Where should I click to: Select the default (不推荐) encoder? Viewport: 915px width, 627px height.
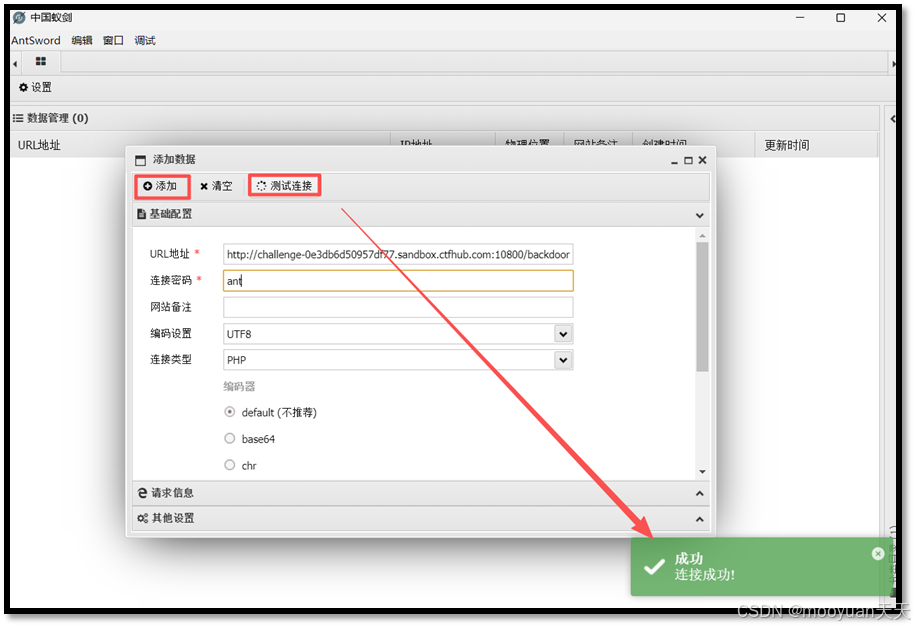[230, 412]
